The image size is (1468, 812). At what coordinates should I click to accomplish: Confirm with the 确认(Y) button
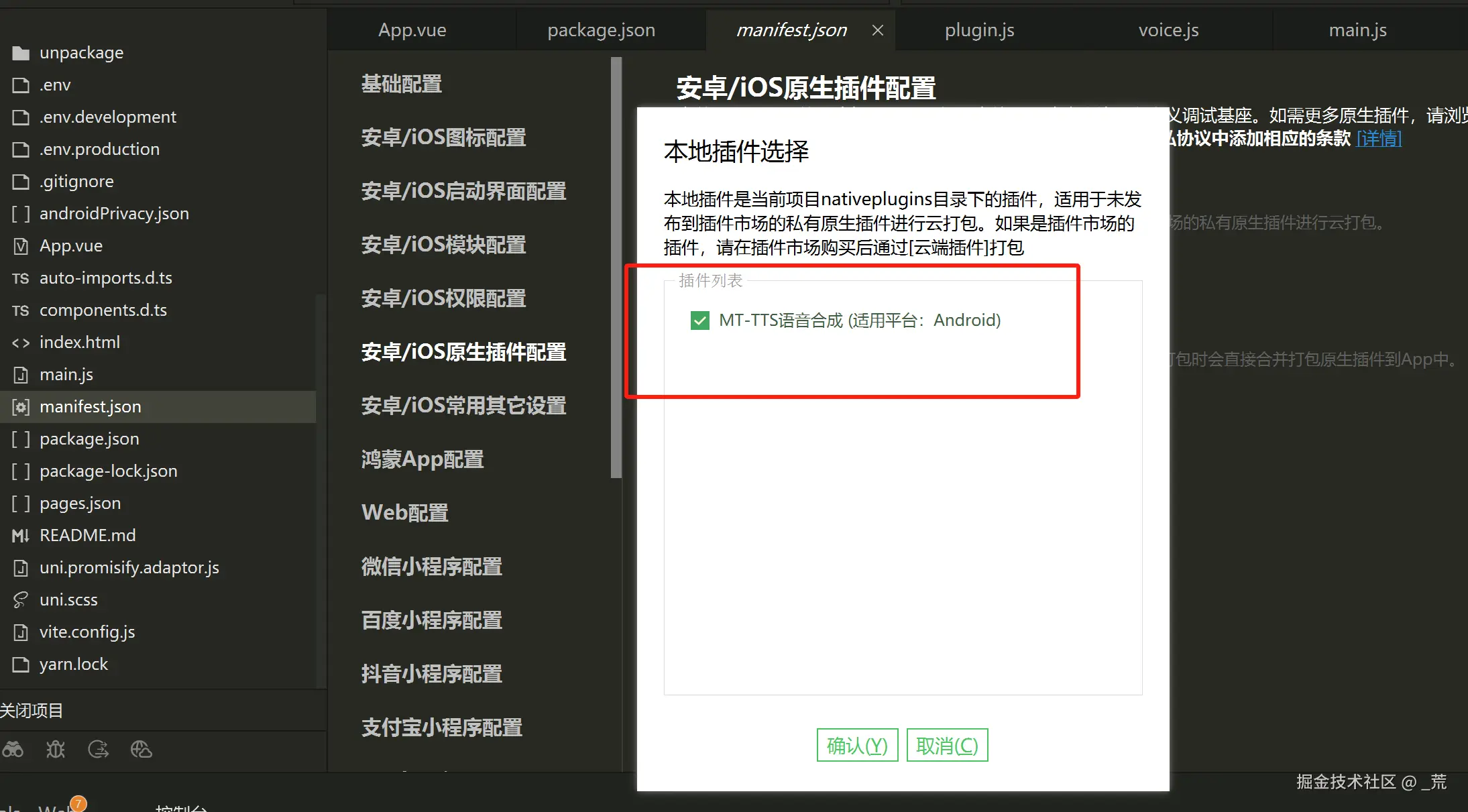857,745
